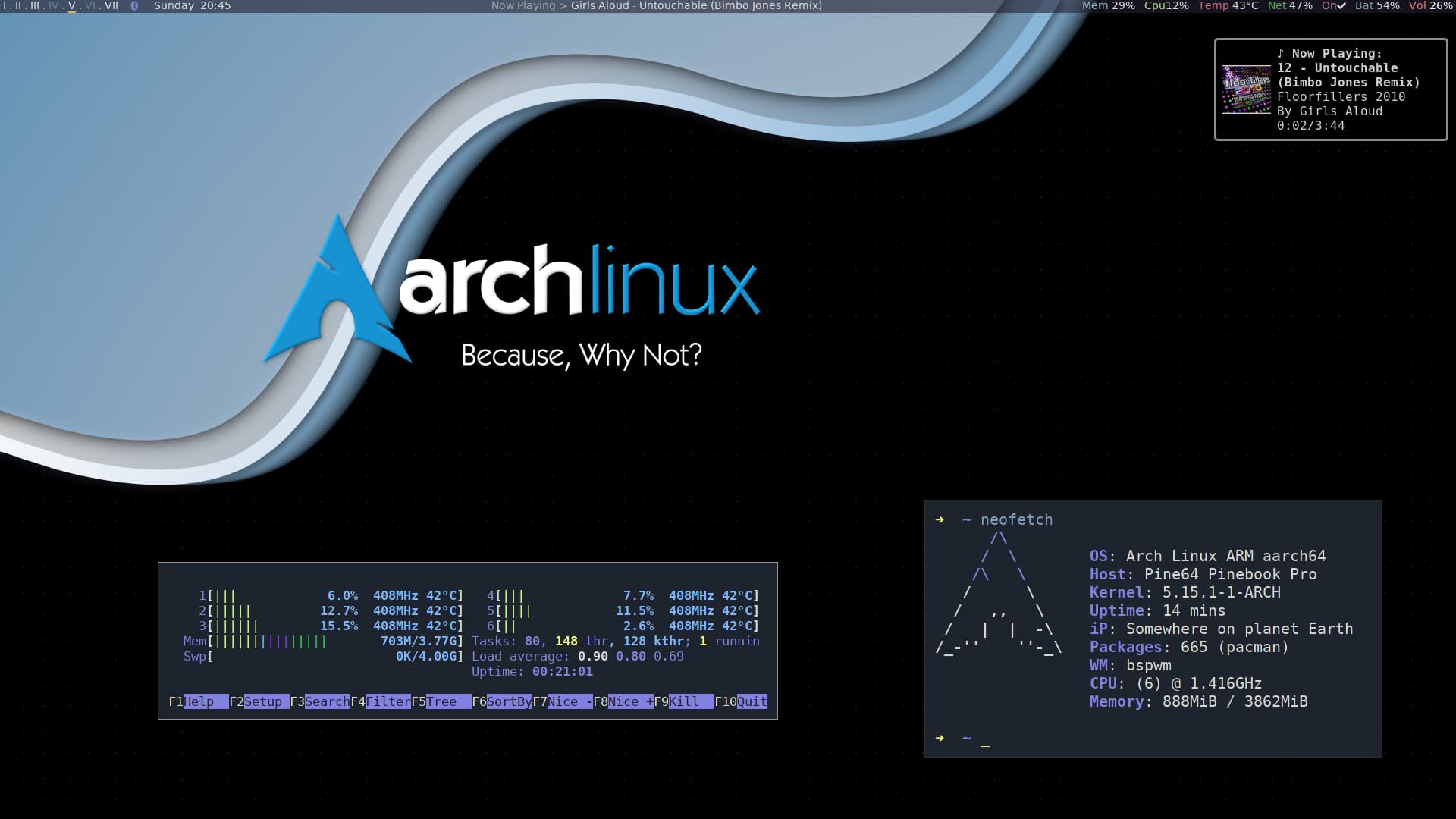Click CPU 2 usage meter in htop
The image size is (1456, 819).
(x=331, y=610)
